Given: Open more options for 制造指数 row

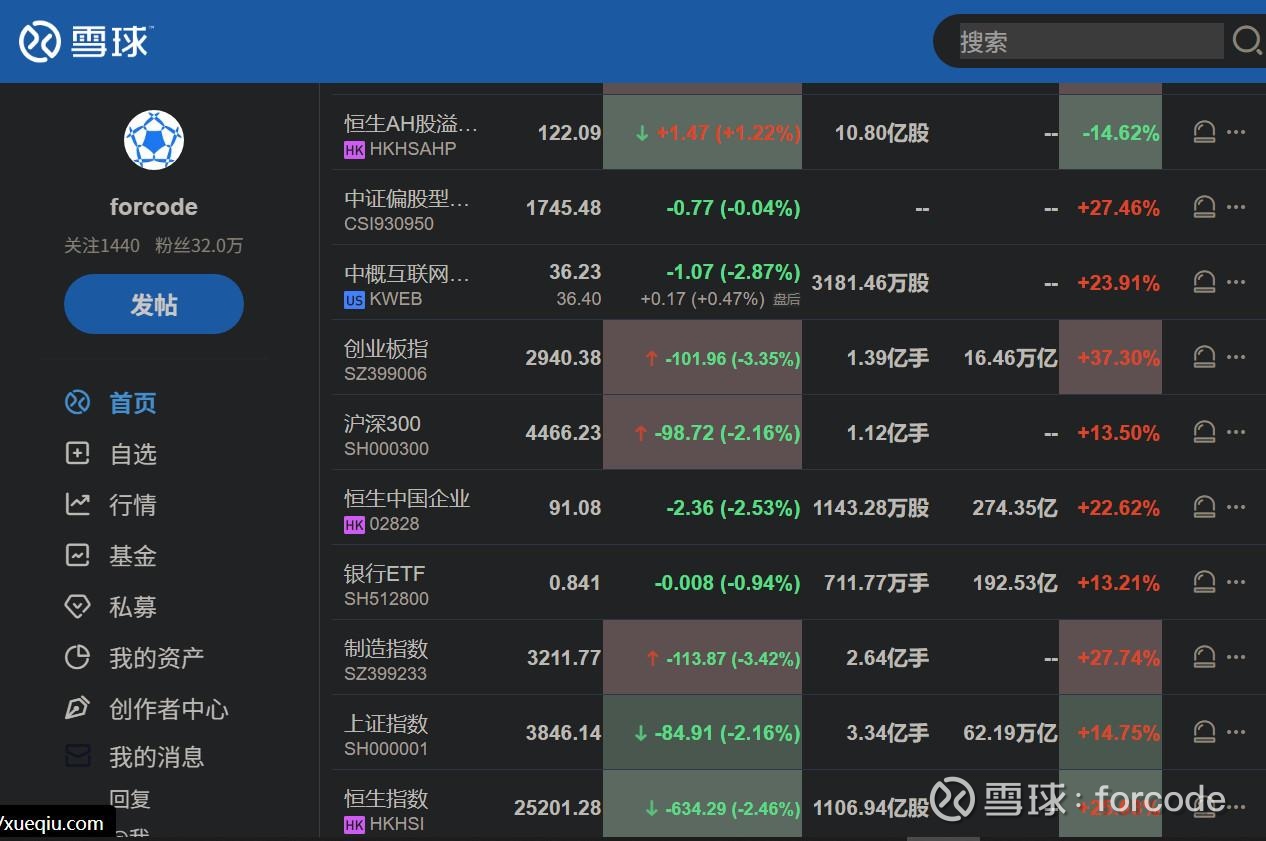Looking at the screenshot, I should (1236, 657).
